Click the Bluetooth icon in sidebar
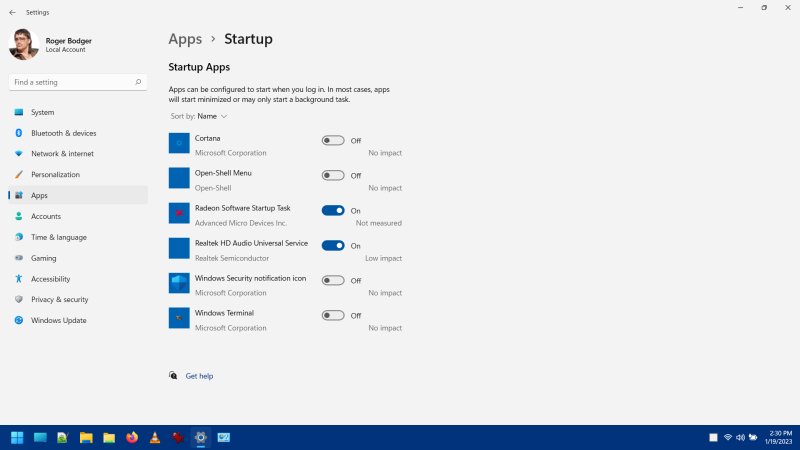 click(x=19, y=133)
